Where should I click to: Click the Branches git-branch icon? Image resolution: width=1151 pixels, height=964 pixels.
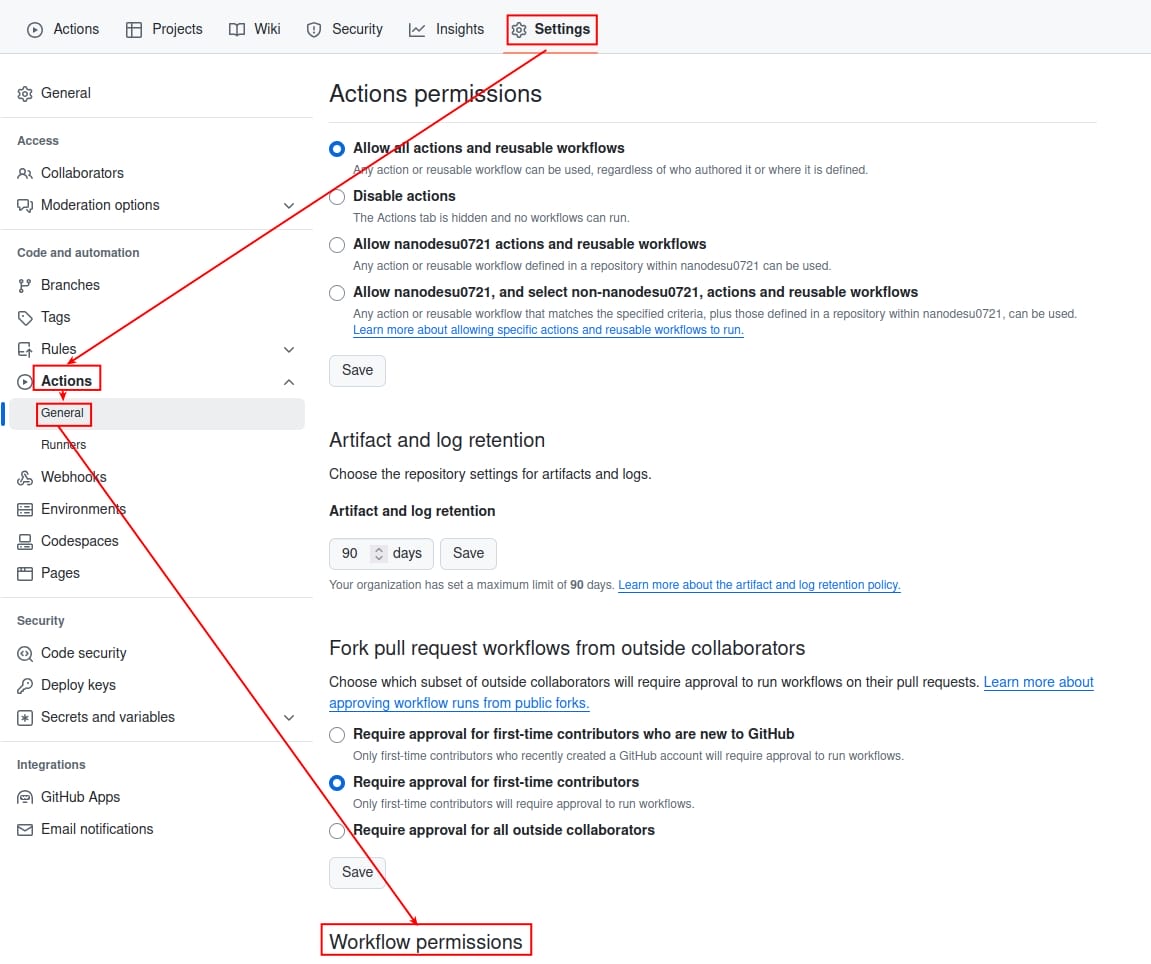point(25,286)
